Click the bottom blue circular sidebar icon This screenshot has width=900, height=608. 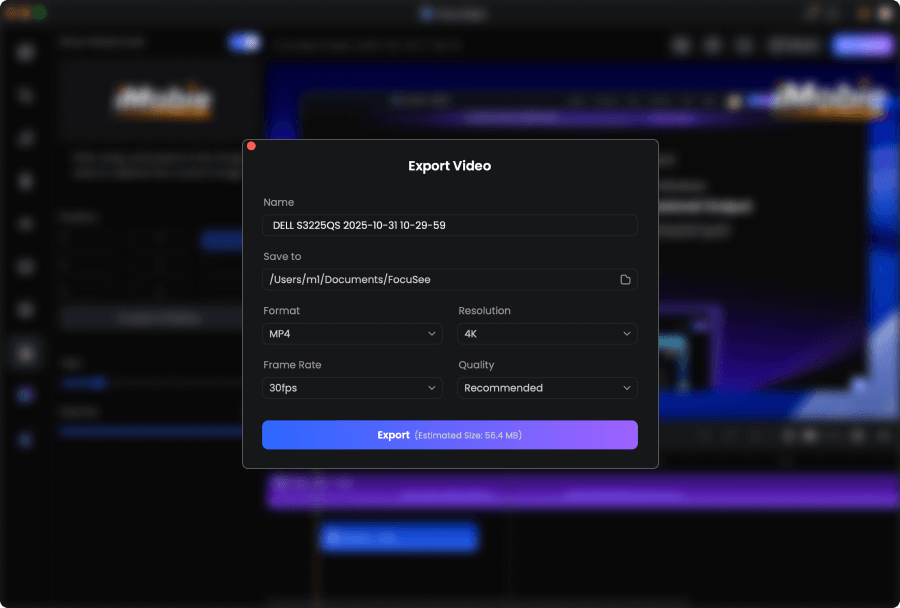(25, 439)
